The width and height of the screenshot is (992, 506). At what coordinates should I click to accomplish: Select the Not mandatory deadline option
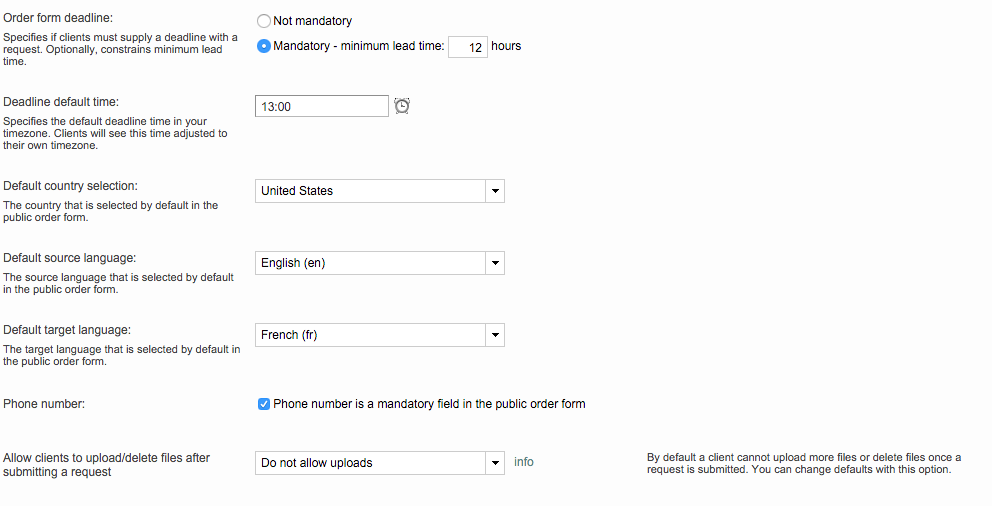coord(264,20)
